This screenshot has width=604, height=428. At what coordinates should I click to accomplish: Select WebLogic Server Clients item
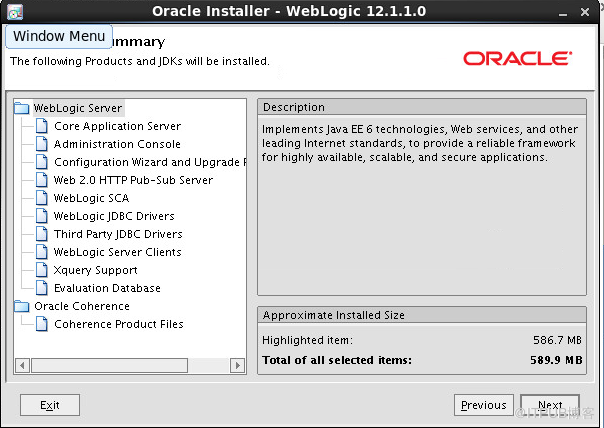(117, 252)
